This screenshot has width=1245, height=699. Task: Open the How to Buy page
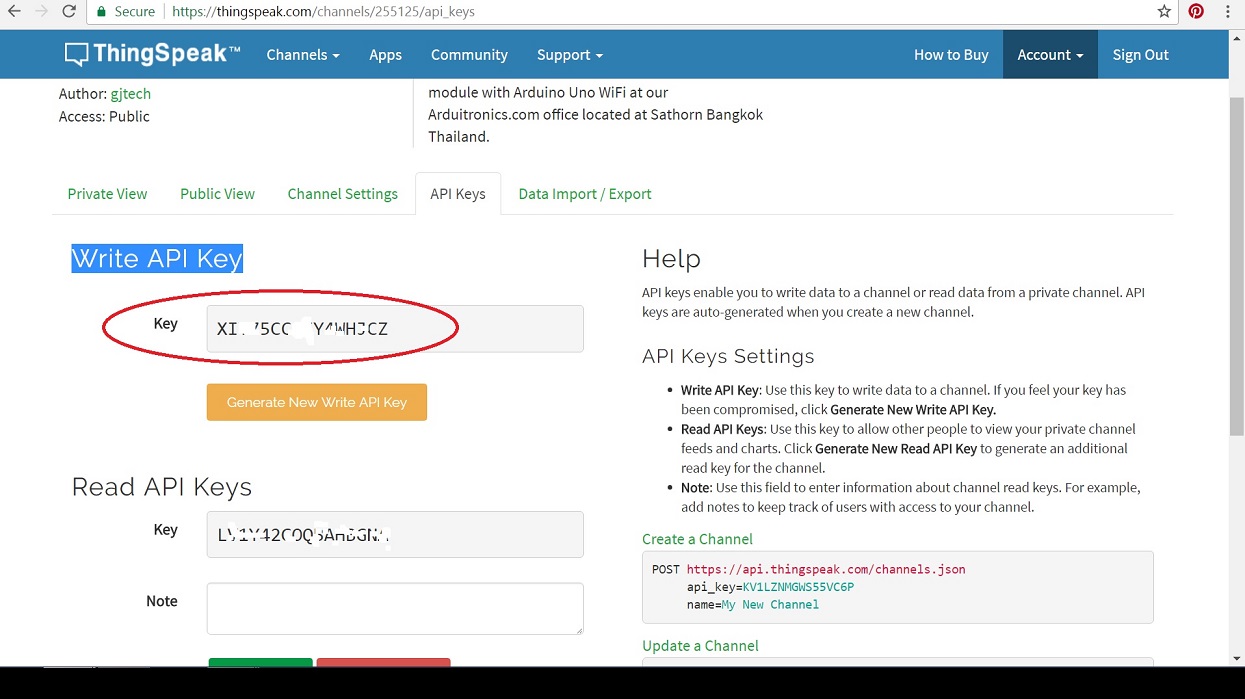(951, 55)
